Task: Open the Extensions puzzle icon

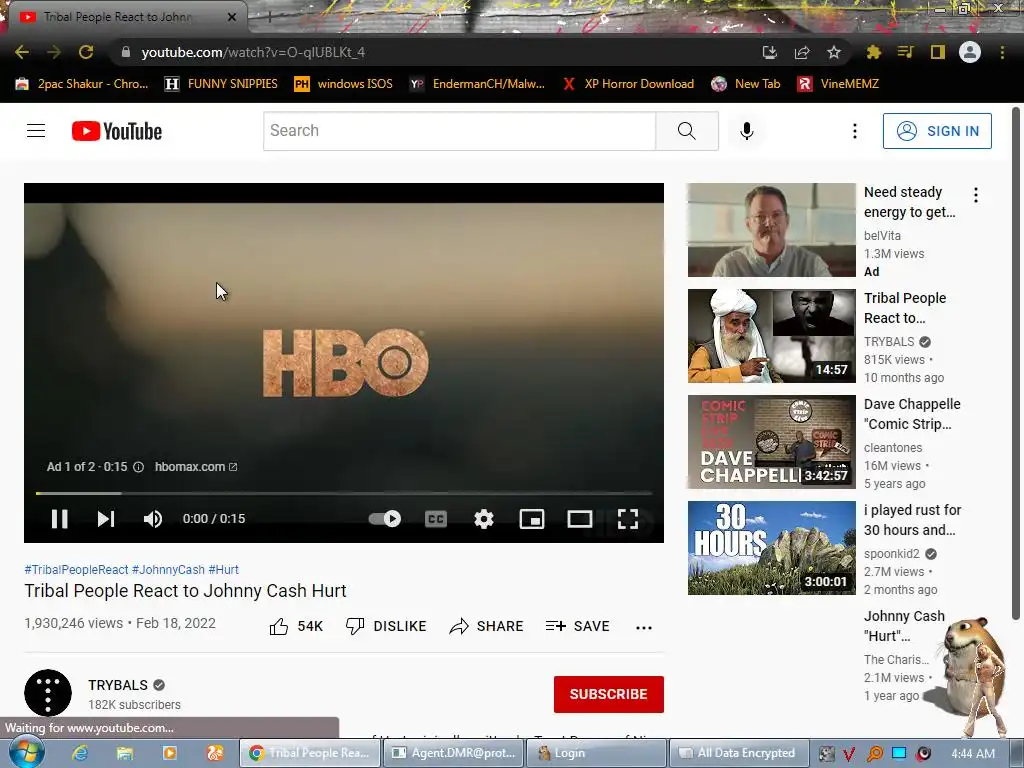Action: click(874, 52)
